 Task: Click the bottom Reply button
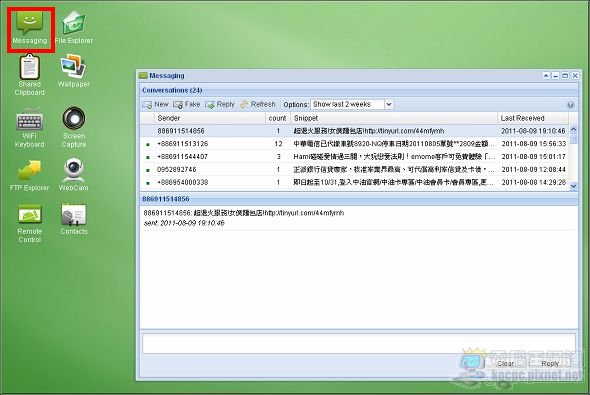tap(550, 363)
